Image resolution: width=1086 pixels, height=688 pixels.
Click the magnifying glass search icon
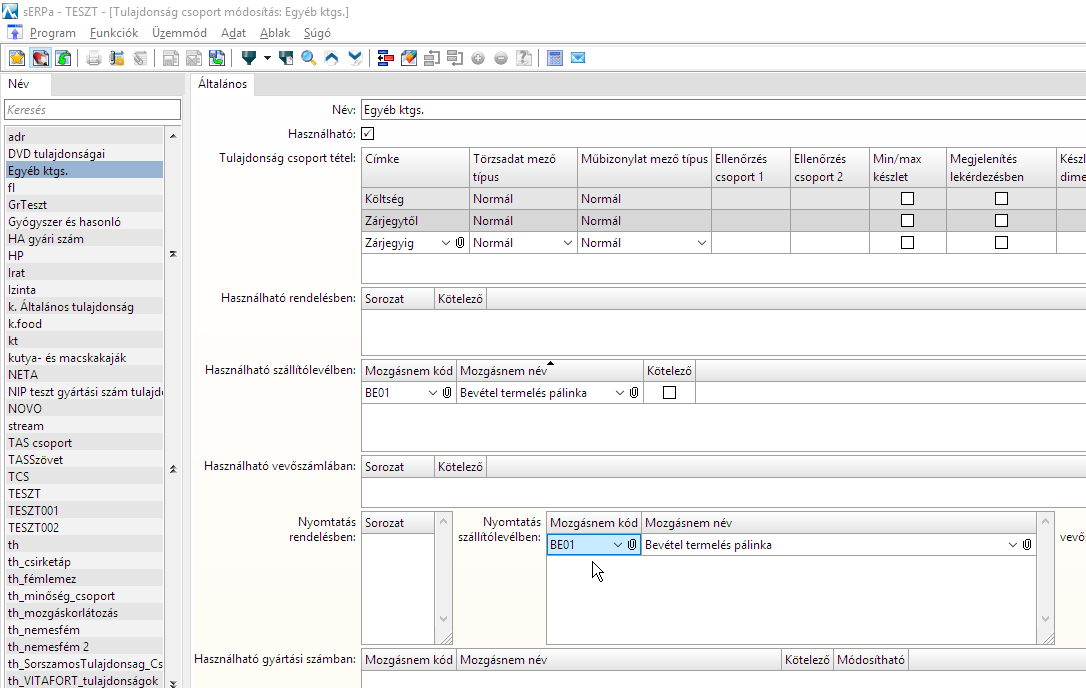point(309,58)
